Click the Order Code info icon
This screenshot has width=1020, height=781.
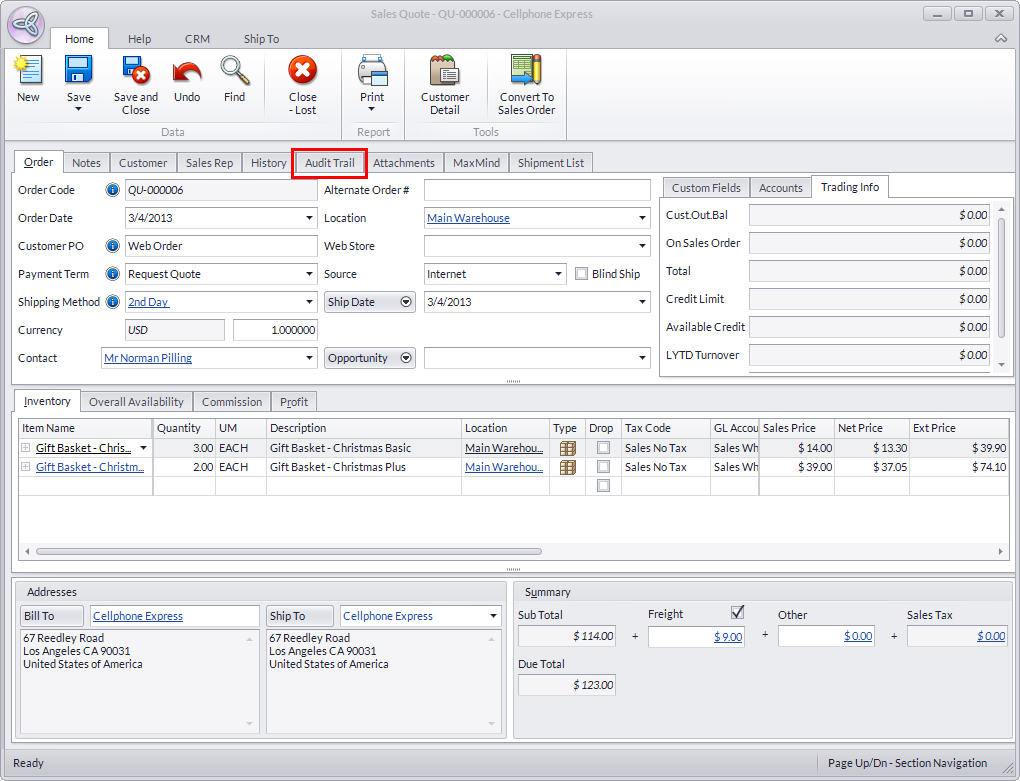click(x=112, y=190)
